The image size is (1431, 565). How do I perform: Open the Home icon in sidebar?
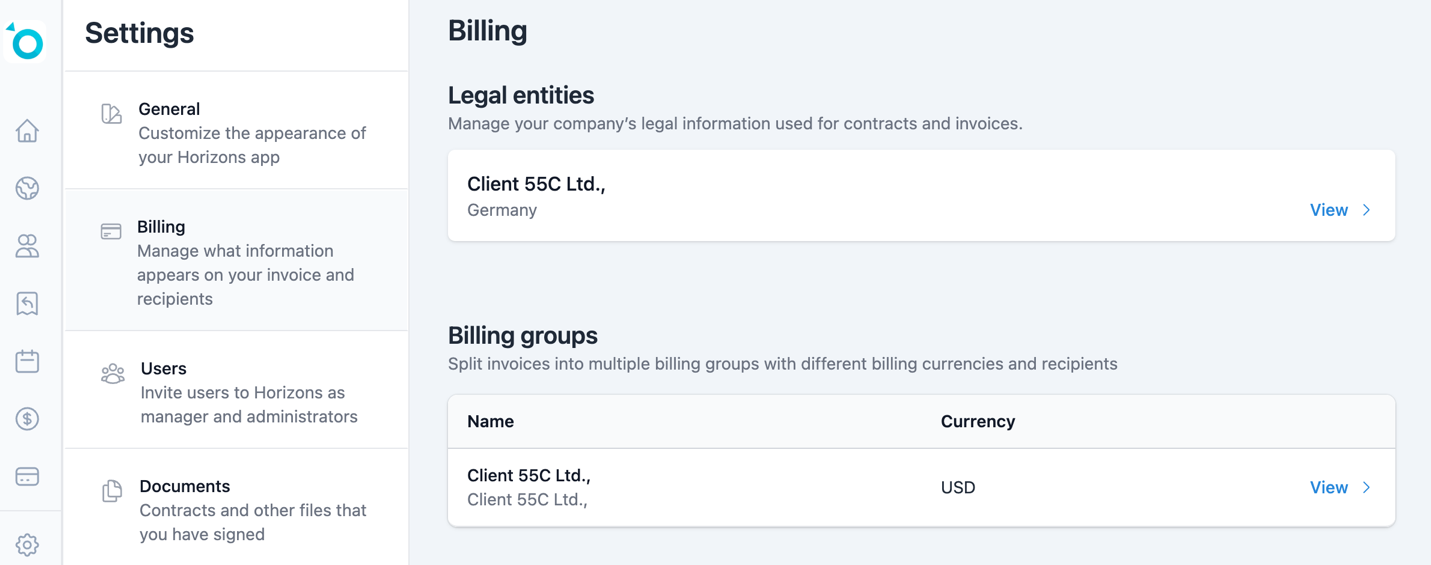(27, 131)
